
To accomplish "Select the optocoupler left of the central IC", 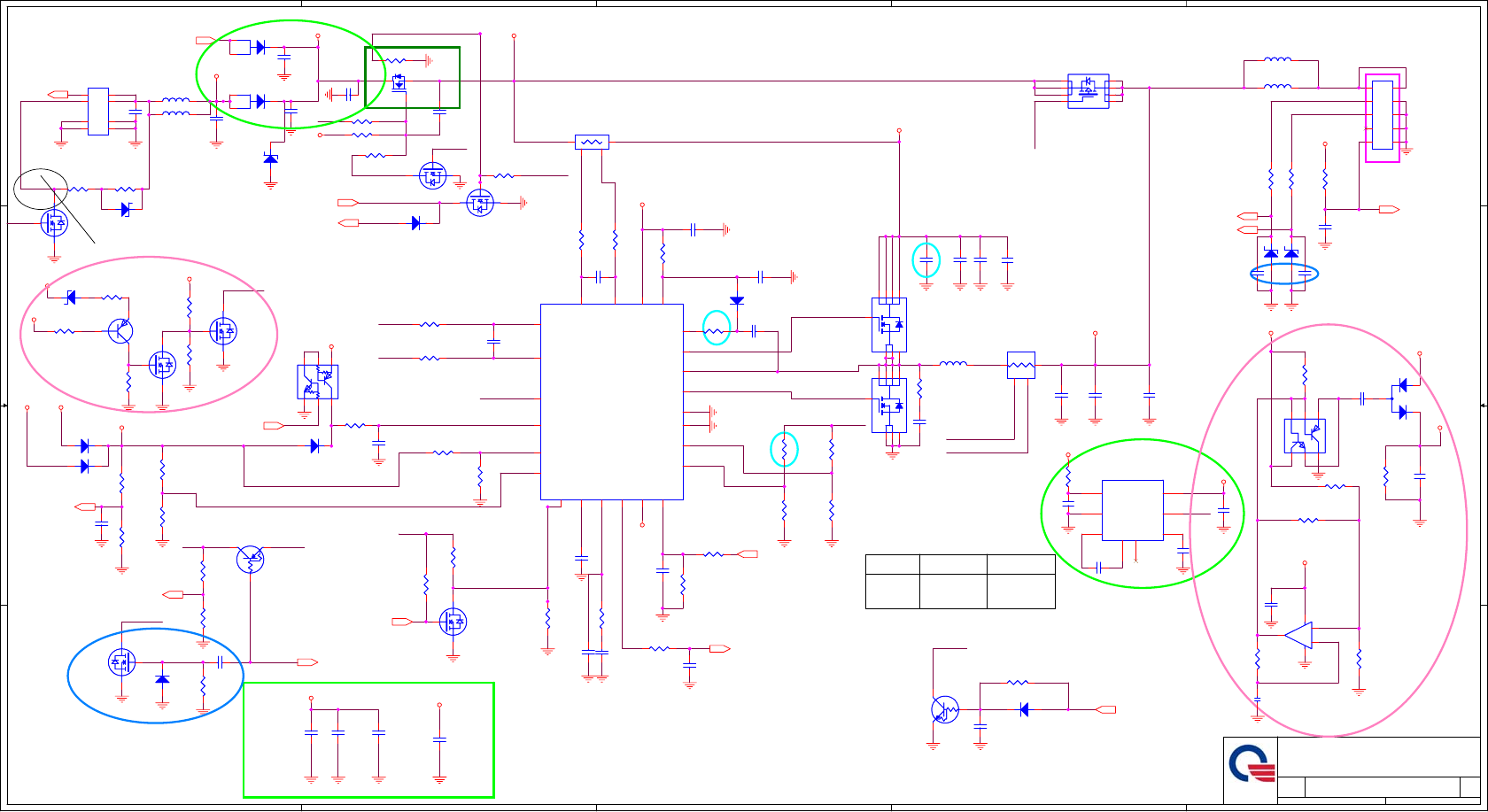I will 318,382.
